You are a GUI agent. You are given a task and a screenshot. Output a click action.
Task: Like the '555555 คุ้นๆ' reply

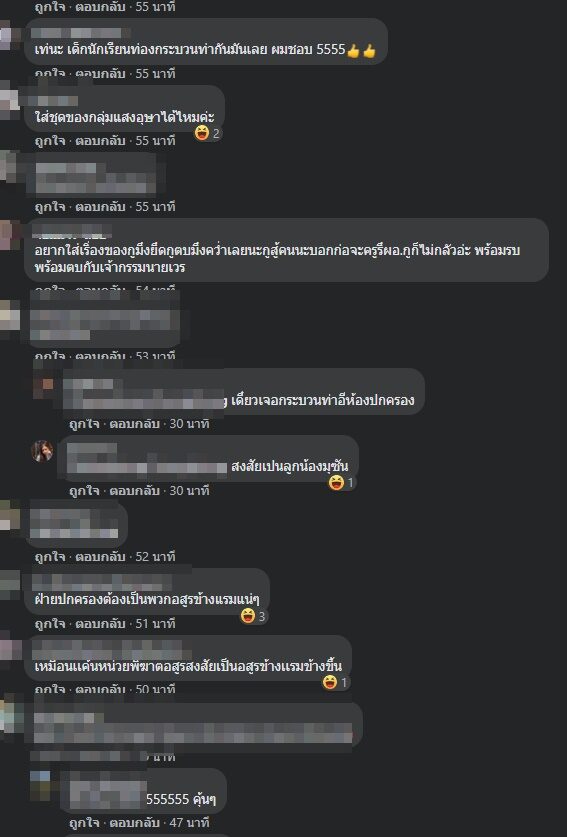(84, 823)
